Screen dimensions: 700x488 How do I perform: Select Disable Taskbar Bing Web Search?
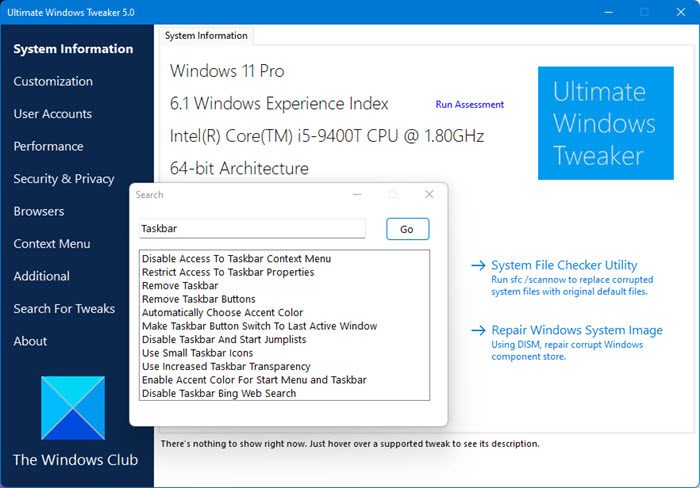coord(219,393)
